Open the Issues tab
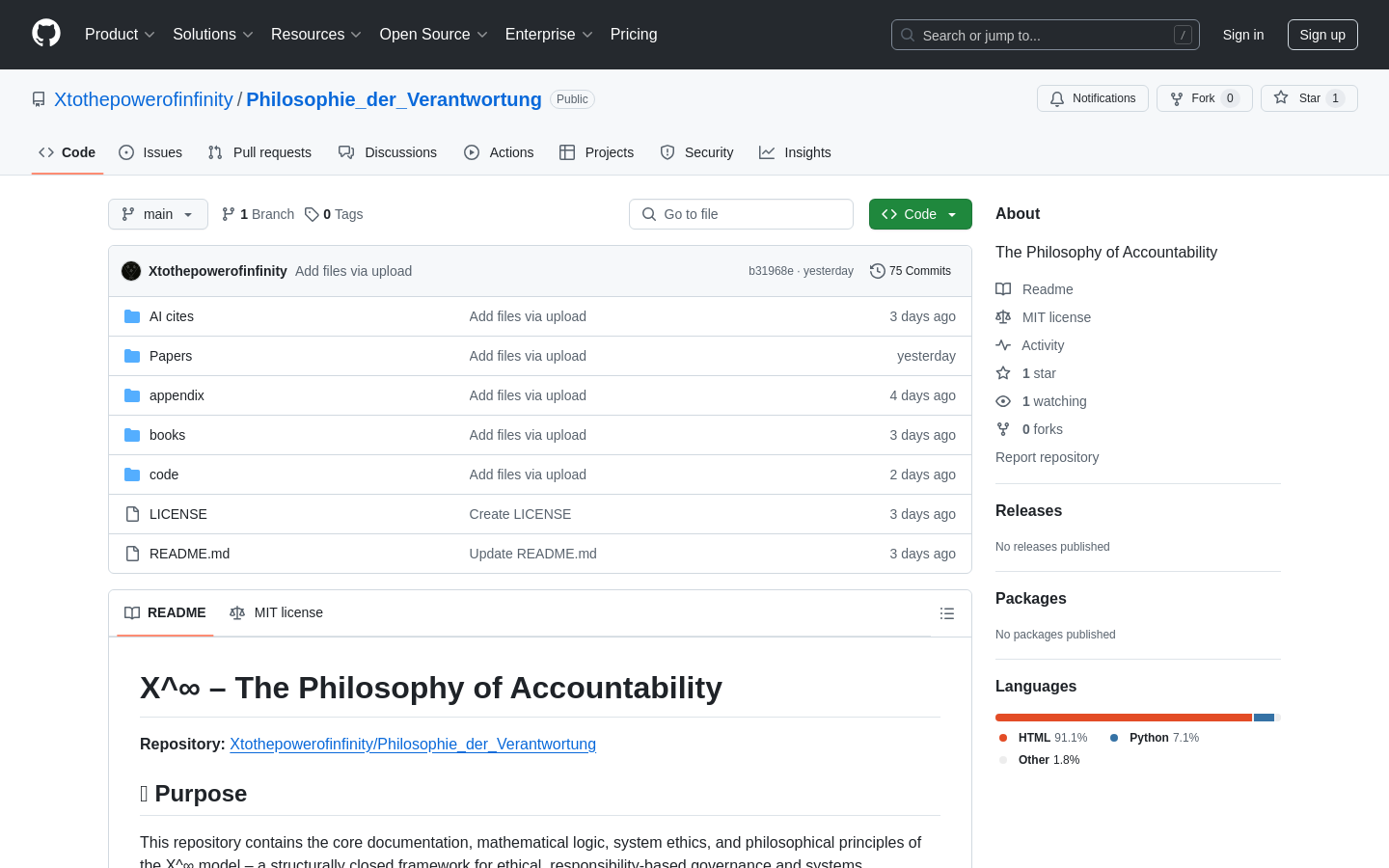Screen dimensions: 1389x868 click(150, 152)
